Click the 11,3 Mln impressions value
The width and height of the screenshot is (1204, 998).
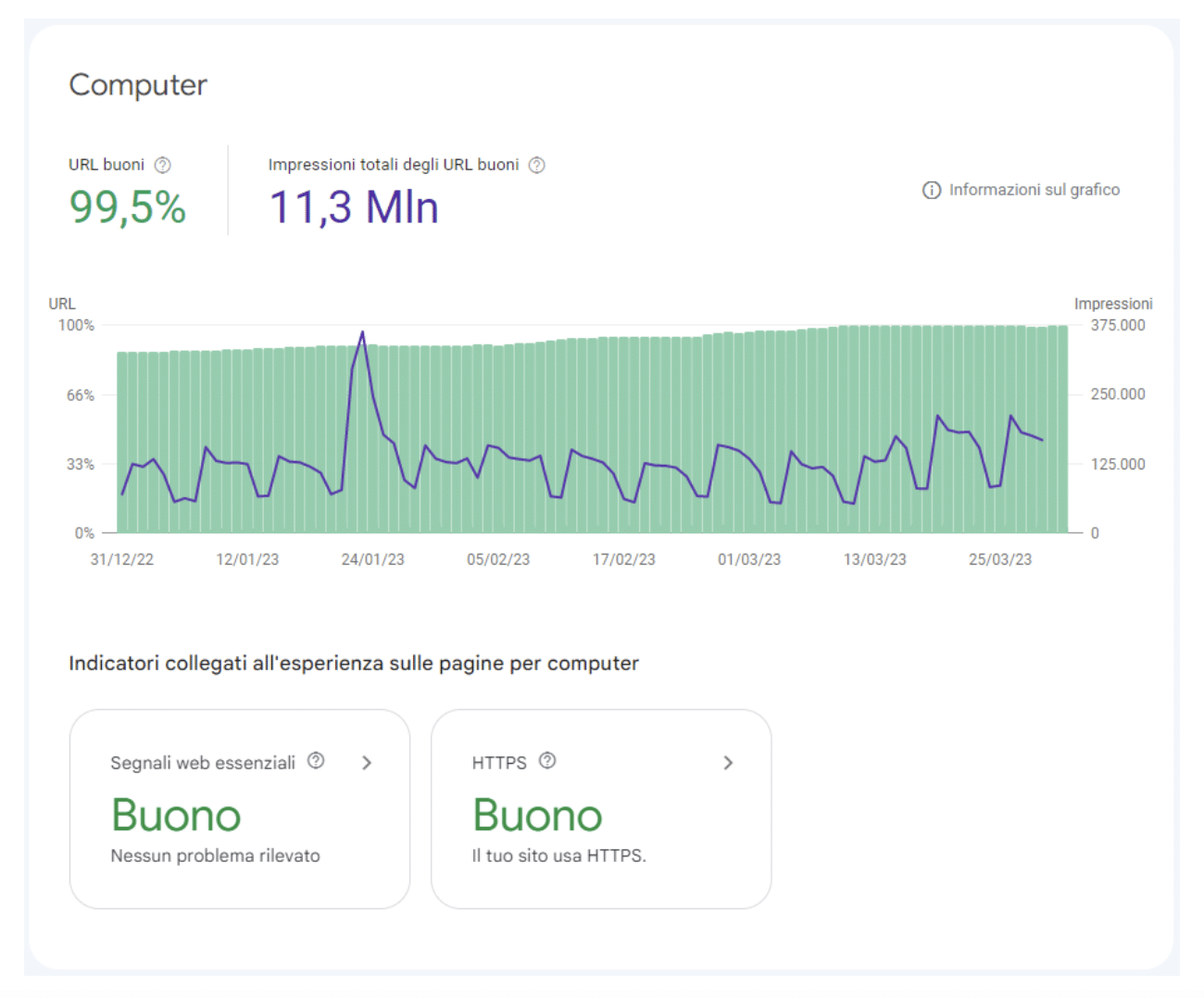coord(353,207)
